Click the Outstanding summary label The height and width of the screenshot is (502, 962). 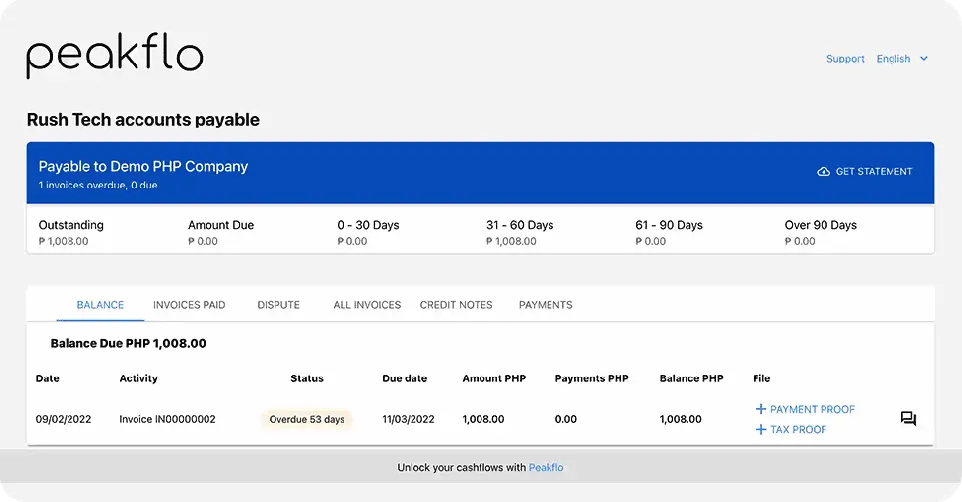pos(71,225)
